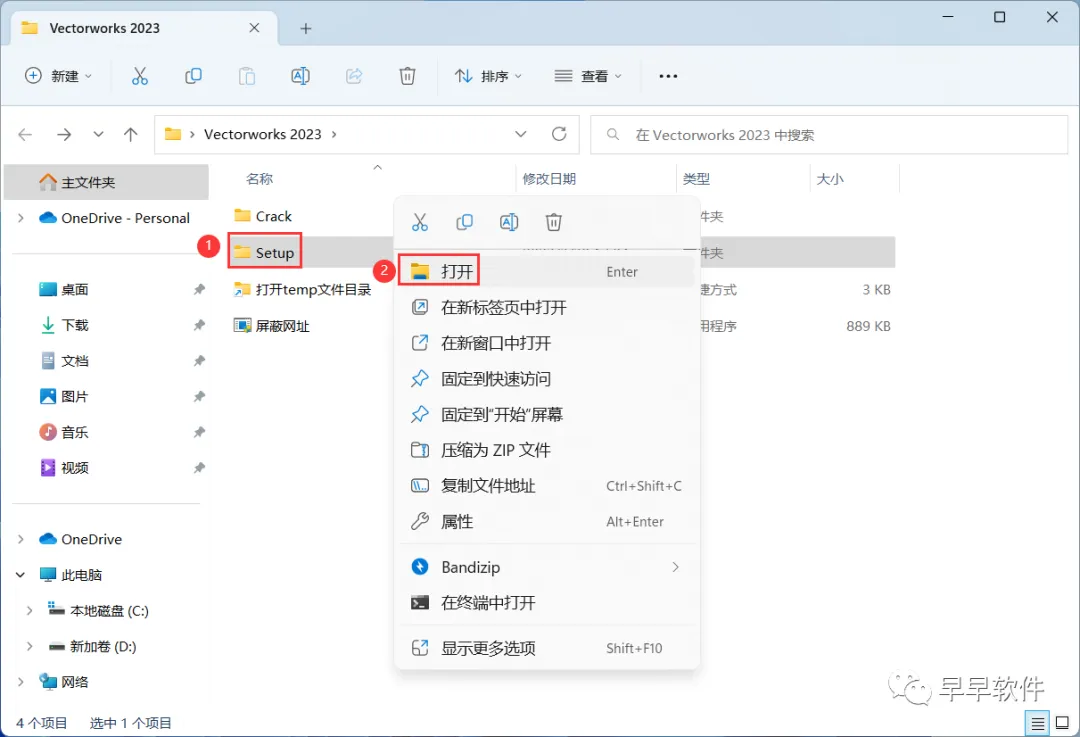The width and height of the screenshot is (1080, 737).
Task: Close the Vectorworks 2023 tab
Action: (x=254, y=28)
